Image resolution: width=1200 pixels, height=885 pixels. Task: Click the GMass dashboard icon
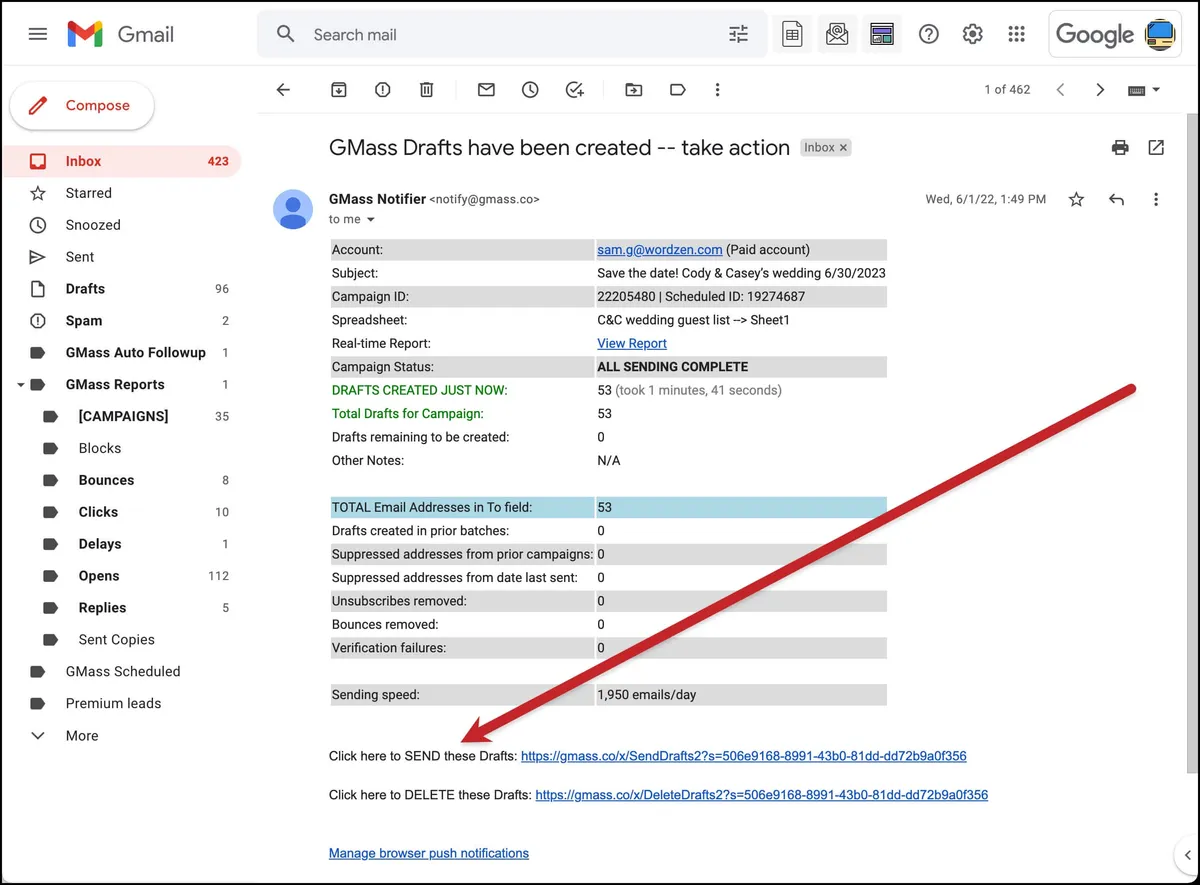pyautogui.click(x=882, y=34)
